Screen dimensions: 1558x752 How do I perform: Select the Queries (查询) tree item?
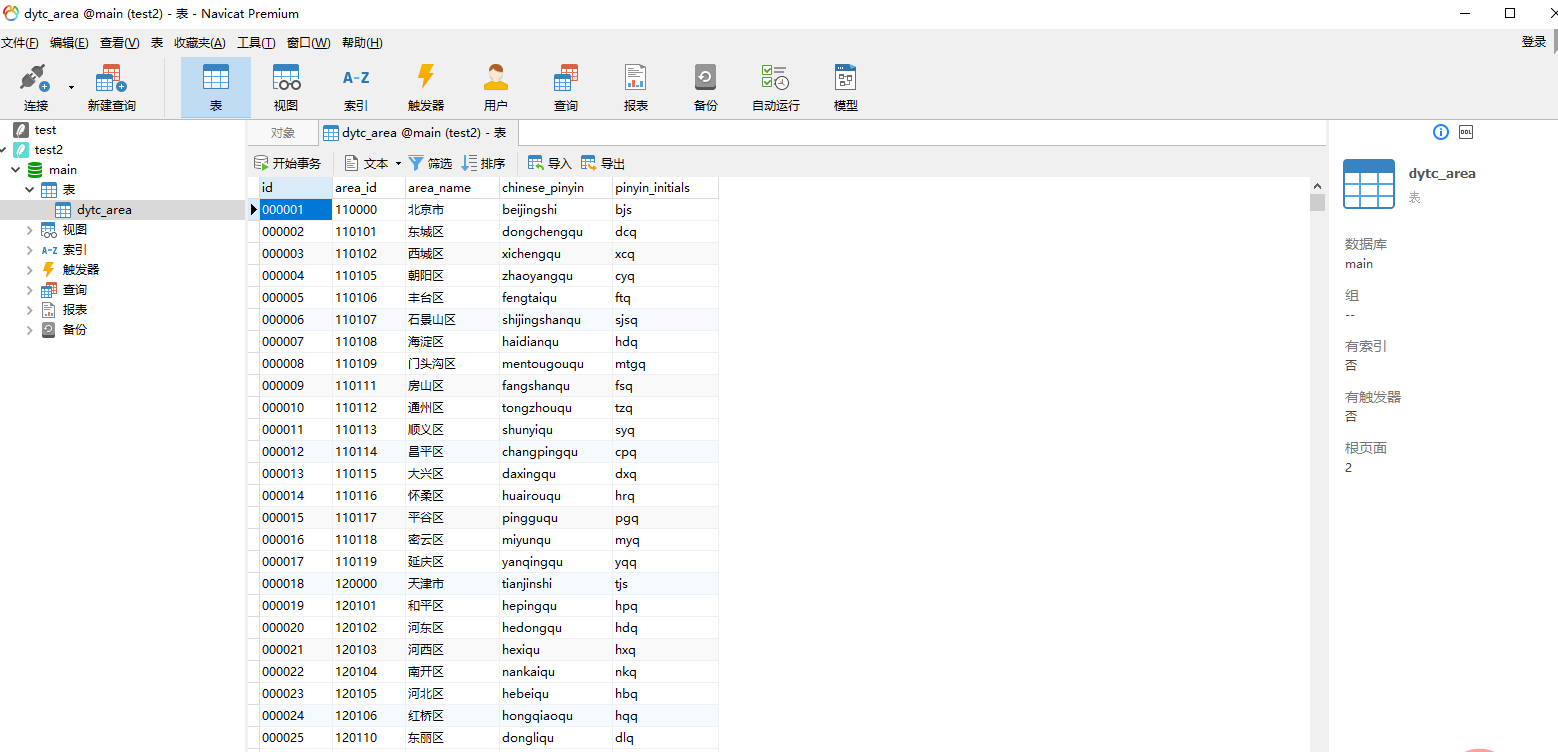pos(75,290)
